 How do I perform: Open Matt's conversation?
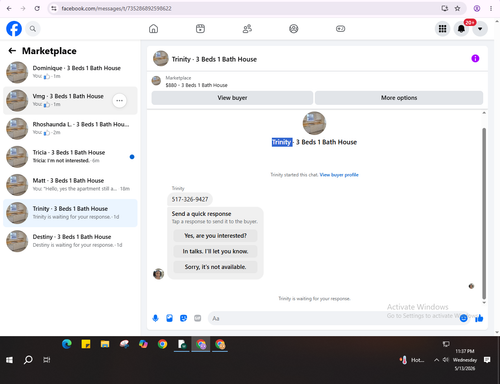pyautogui.click(x=70, y=185)
